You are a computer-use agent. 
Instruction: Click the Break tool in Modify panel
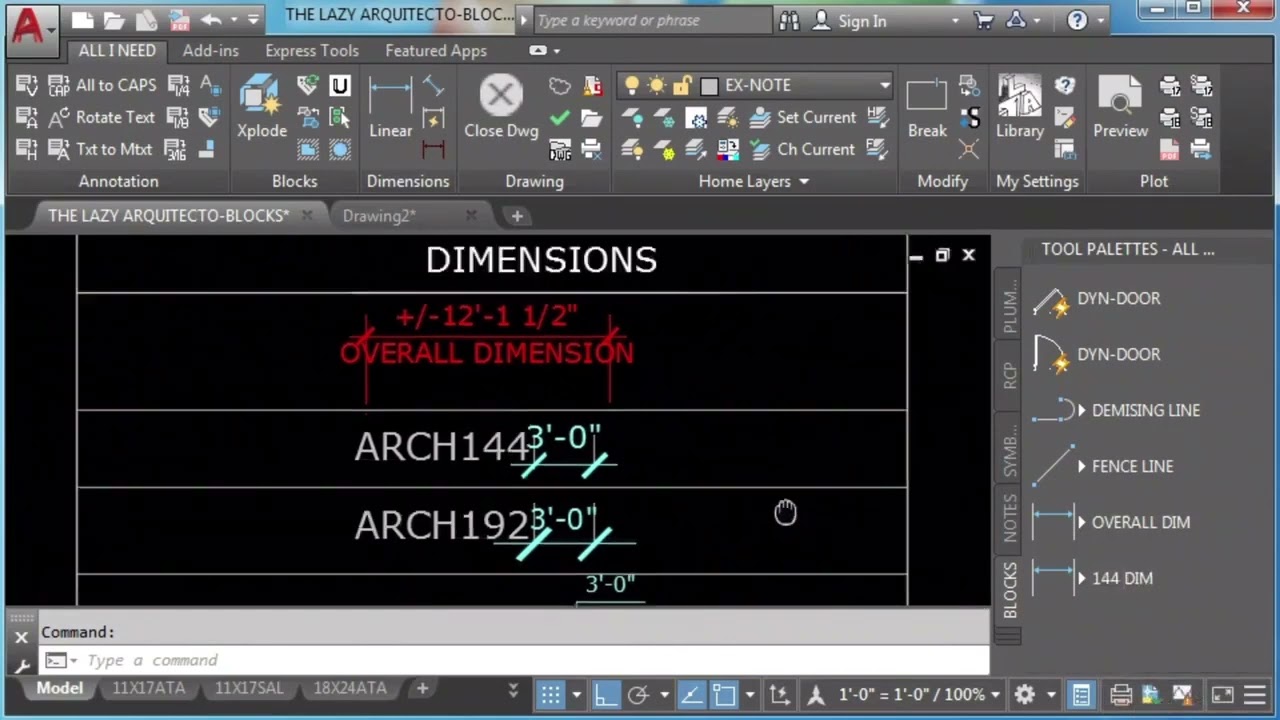(927, 108)
